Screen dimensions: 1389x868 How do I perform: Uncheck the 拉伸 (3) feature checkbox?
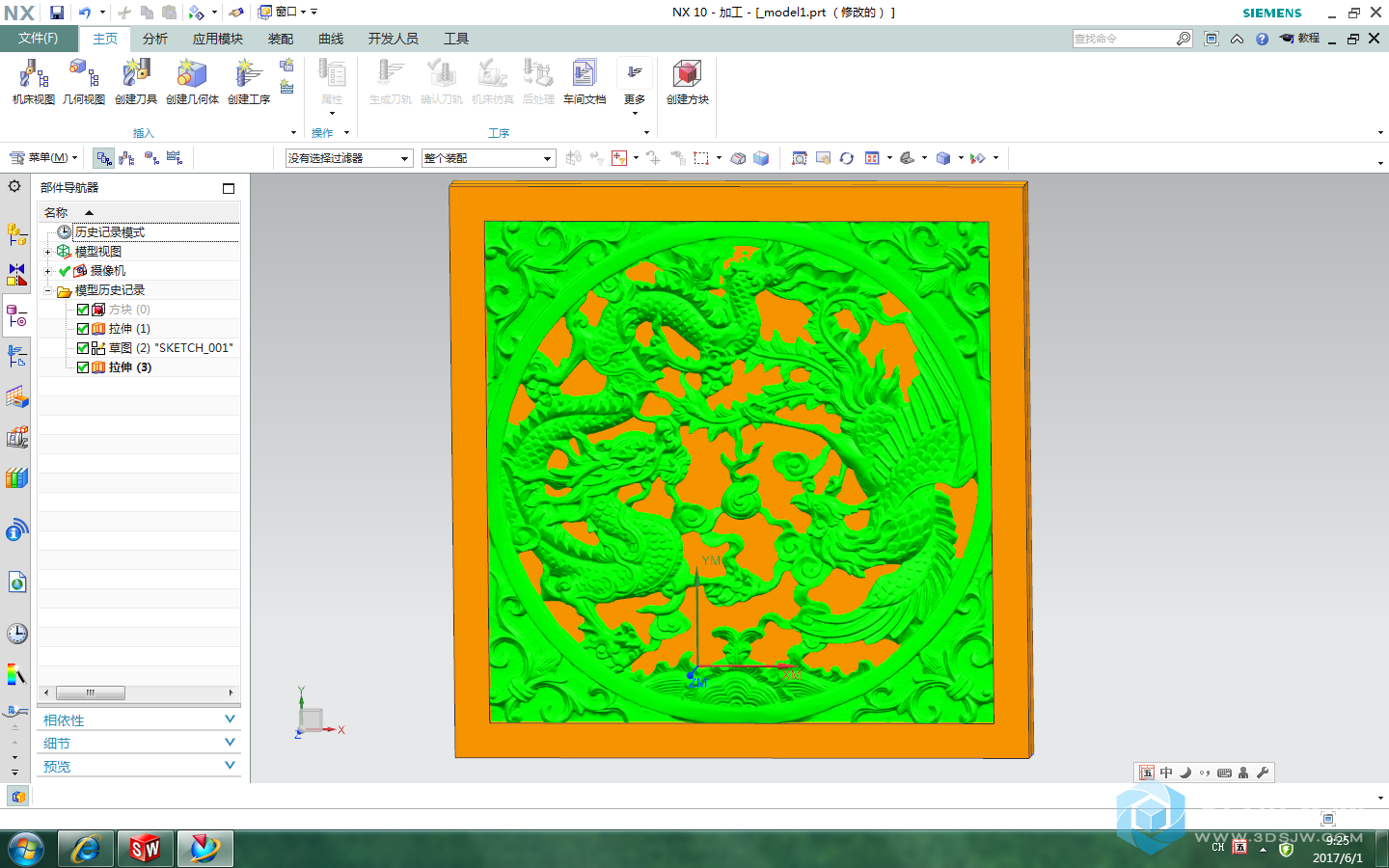[83, 367]
